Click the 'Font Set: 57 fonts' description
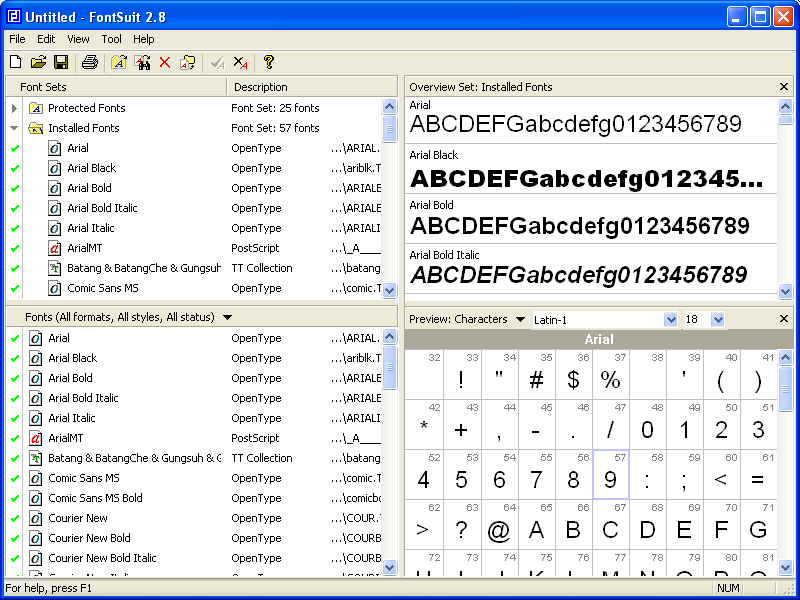The image size is (800, 600). click(x=275, y=128)
